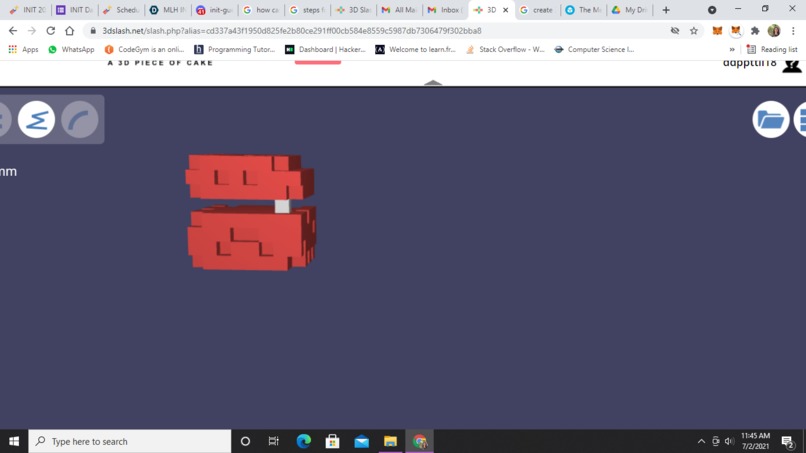Switch to the 'create' Google tab
The width and height of the screenshot is (806, 453).
pyautogui.click(x=537, y=10)
